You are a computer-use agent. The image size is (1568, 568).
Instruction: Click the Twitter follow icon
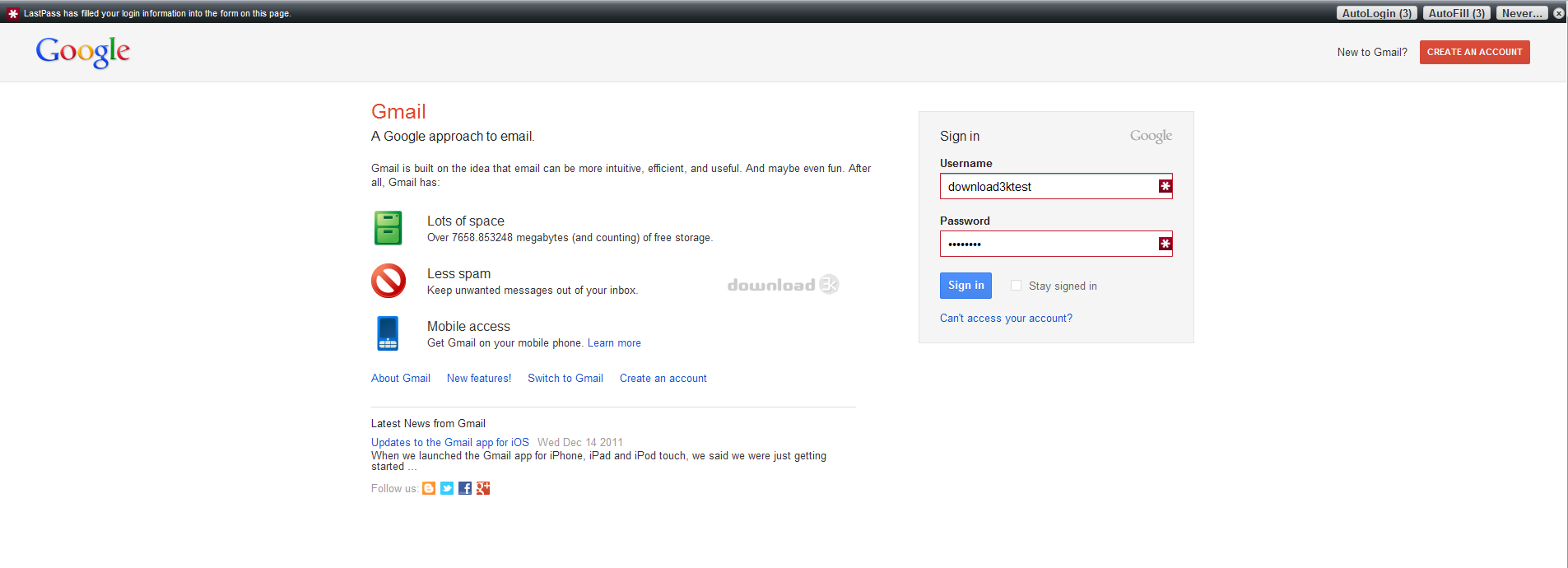coord(447,488)
